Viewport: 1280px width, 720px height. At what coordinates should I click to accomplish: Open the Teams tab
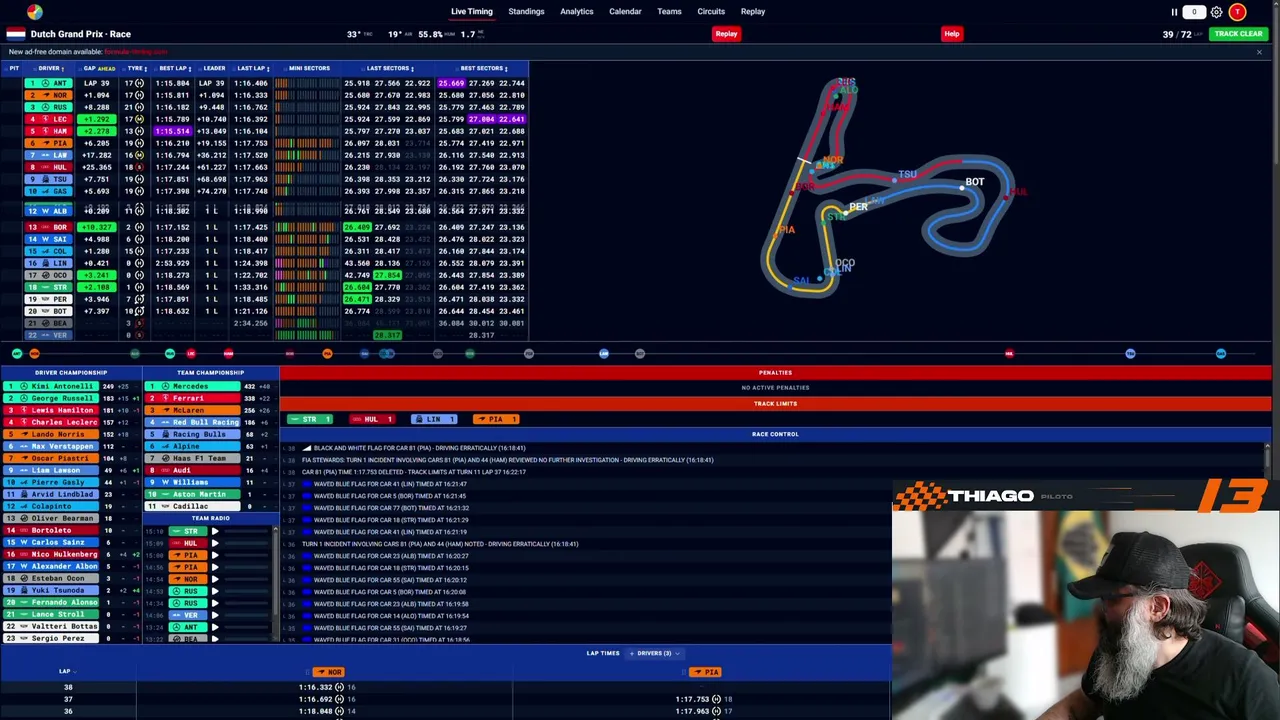click(x=669, y=12)
